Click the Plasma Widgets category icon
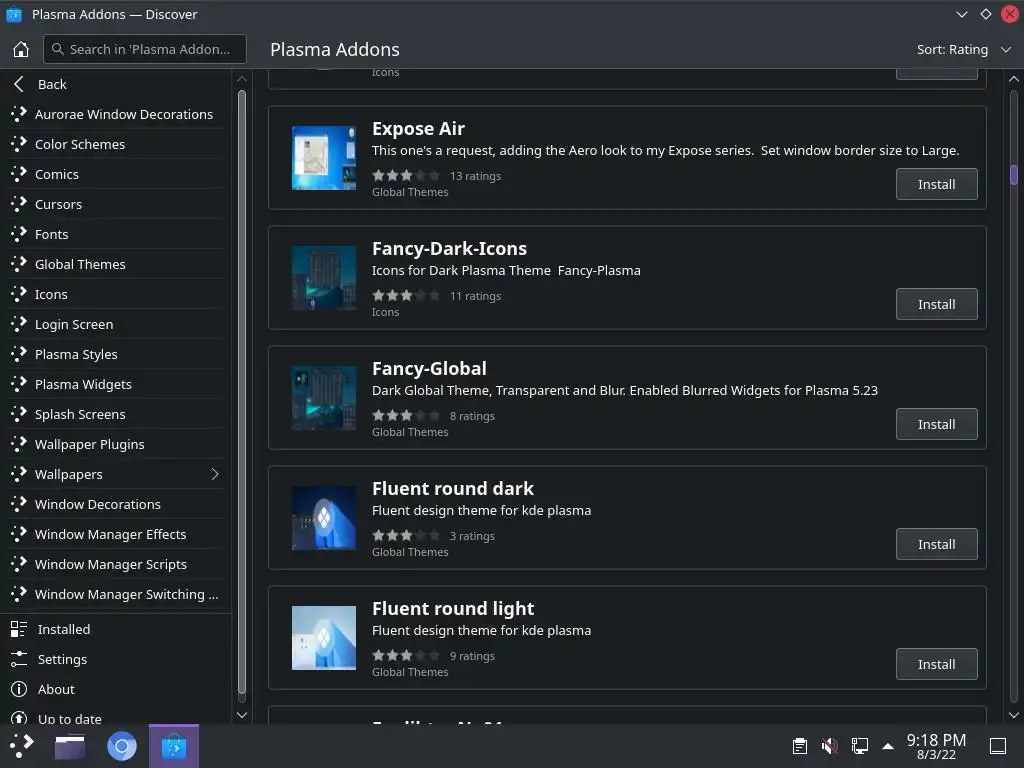Screen dimensions: 1024x768 [19, 385]
